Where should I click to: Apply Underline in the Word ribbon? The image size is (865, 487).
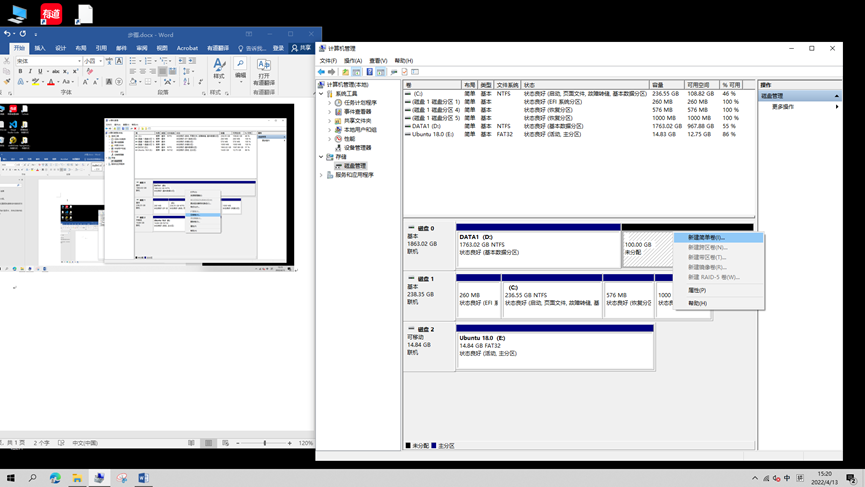coord(40,72)
